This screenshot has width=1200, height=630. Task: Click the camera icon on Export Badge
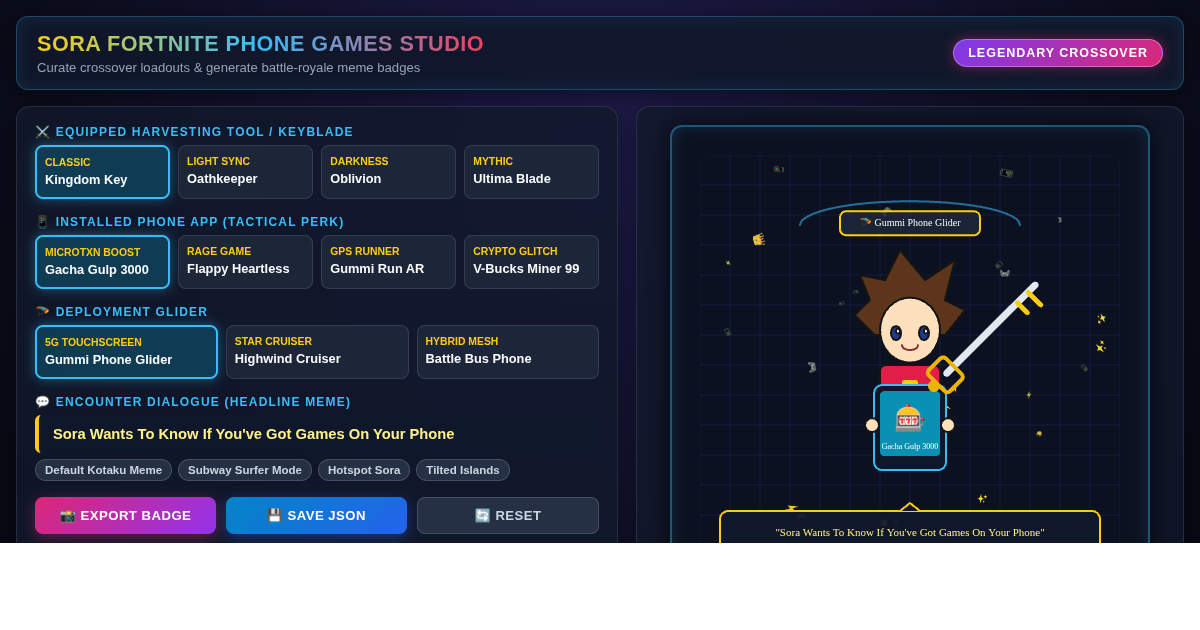pos(68,516)
